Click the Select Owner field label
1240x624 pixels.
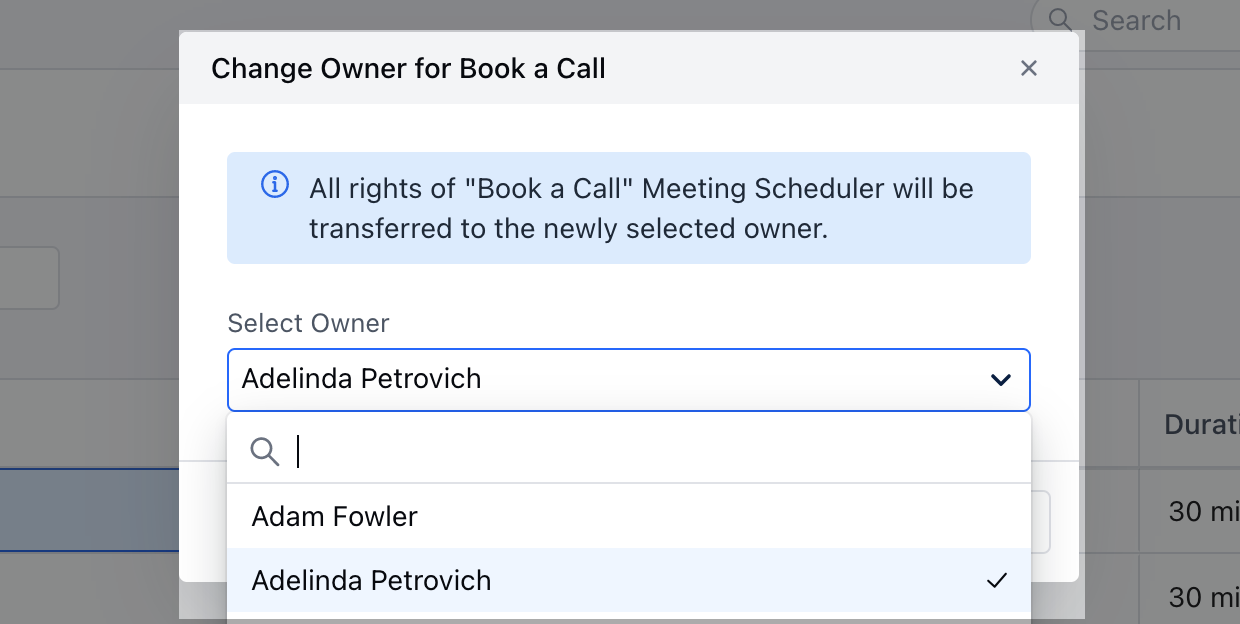(x=308, y=323)
